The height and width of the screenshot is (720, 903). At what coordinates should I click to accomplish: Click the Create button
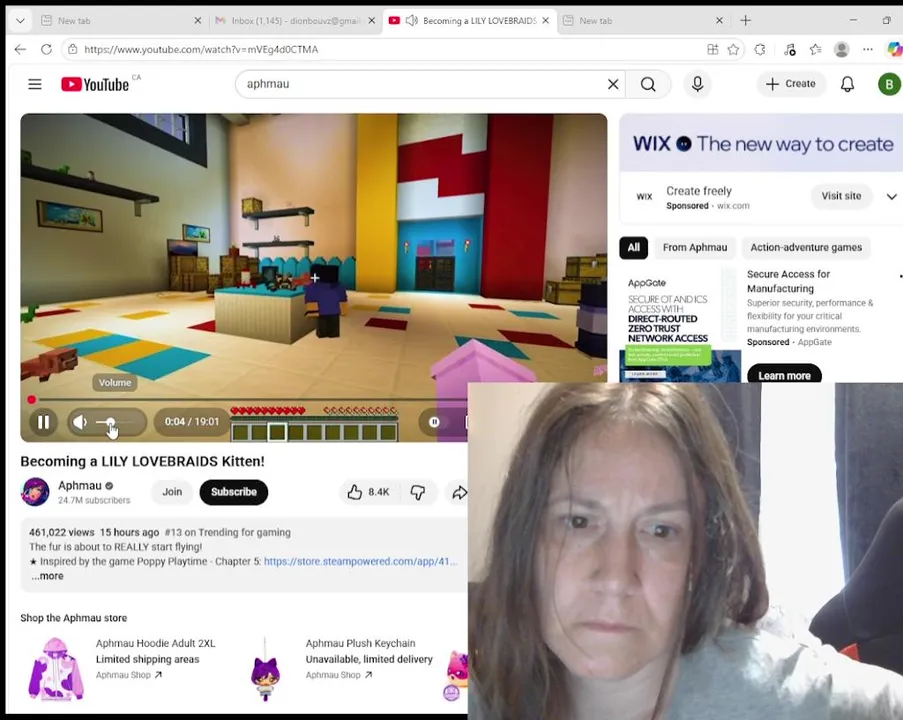pyautogui.click(x=791, y=84)
